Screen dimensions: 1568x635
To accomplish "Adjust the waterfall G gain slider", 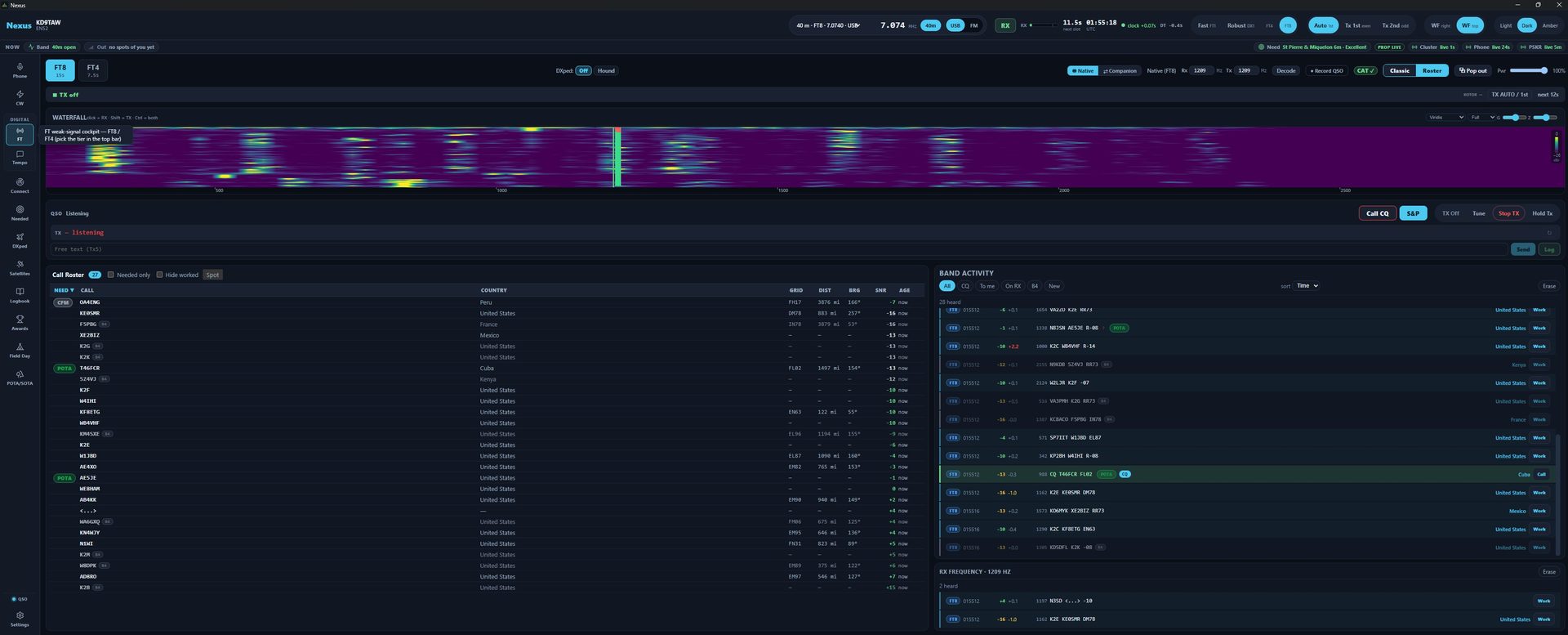I will [x=1515, y=118].
